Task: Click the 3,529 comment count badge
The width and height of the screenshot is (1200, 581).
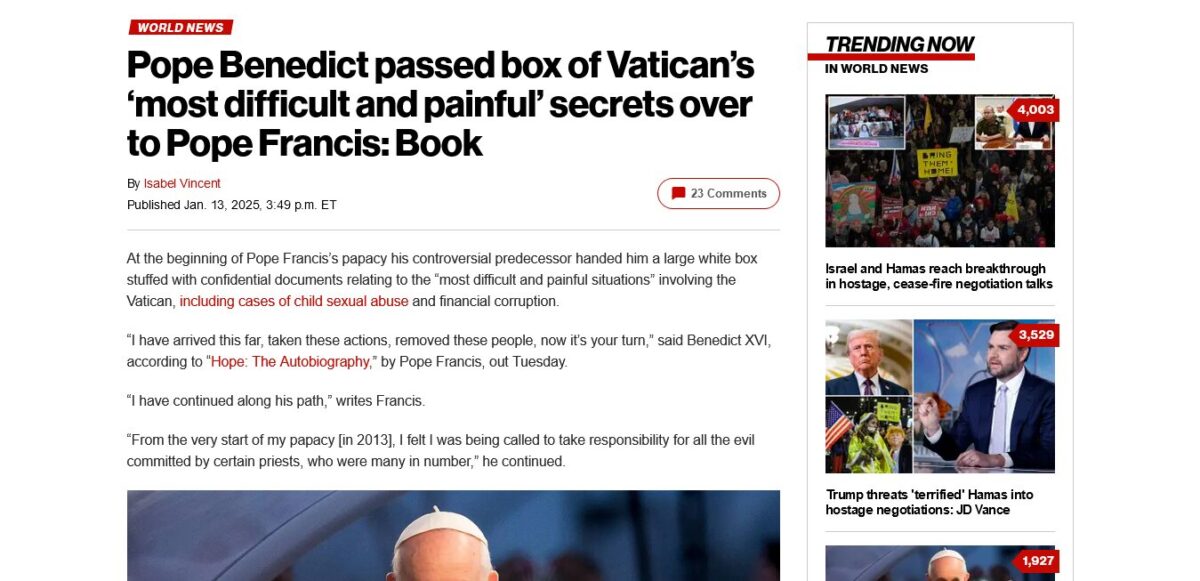Action: tap(1034, 335)
